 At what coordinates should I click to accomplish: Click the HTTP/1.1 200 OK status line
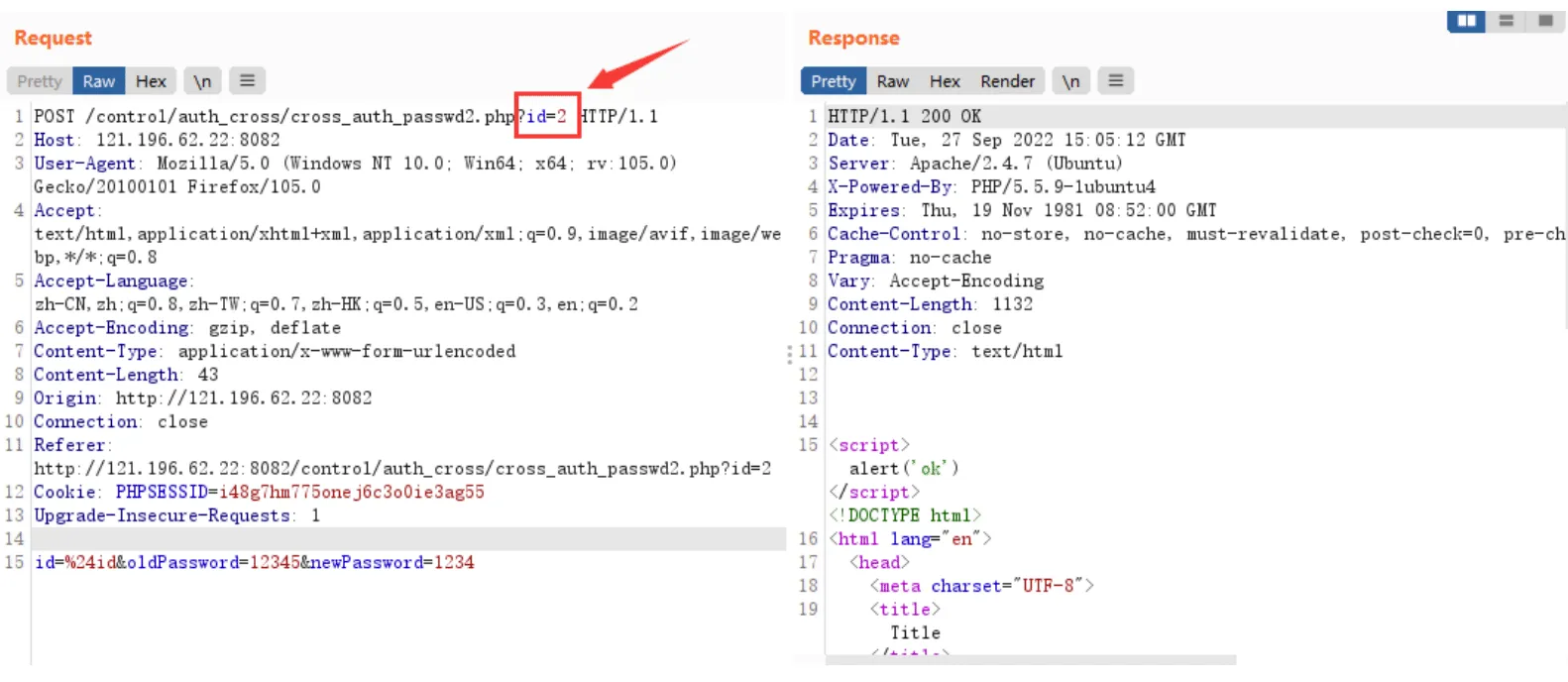904,116
